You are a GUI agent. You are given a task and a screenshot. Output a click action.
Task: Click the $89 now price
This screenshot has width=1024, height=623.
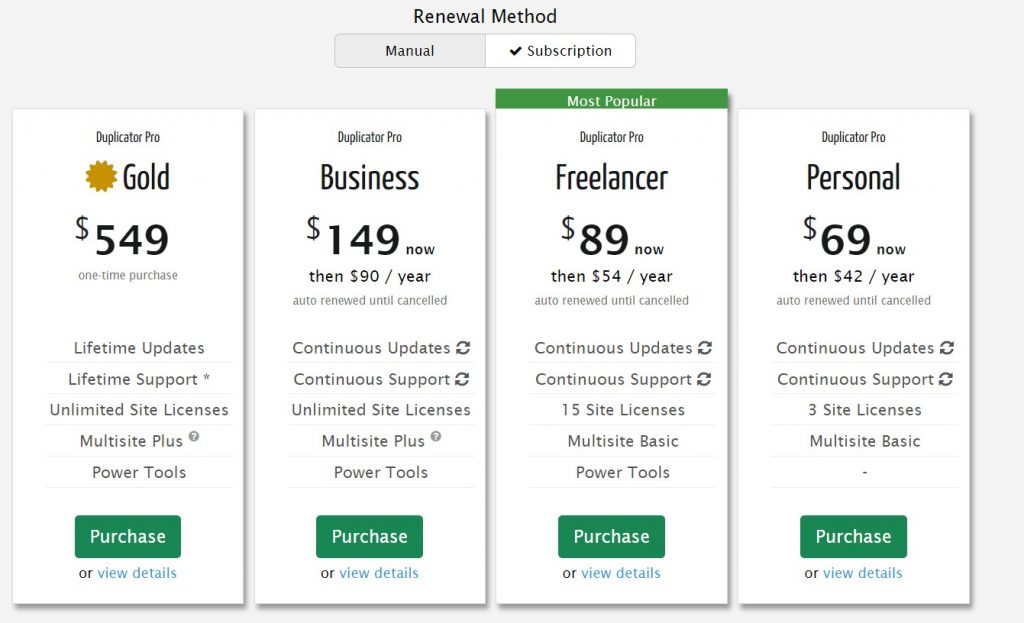[x=613, y=238]
